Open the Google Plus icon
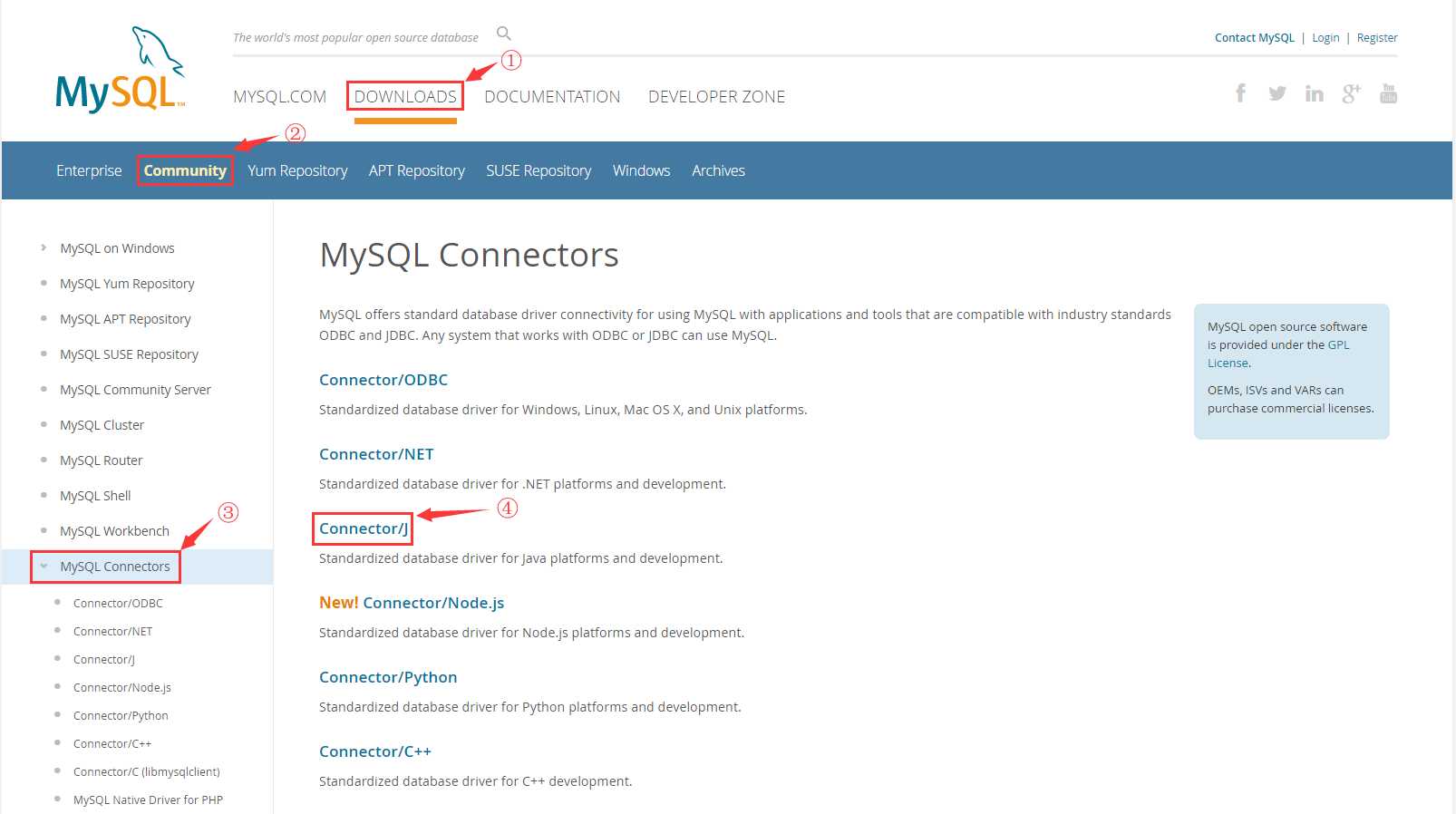Screen dimensions: 1456x814 1351,92
